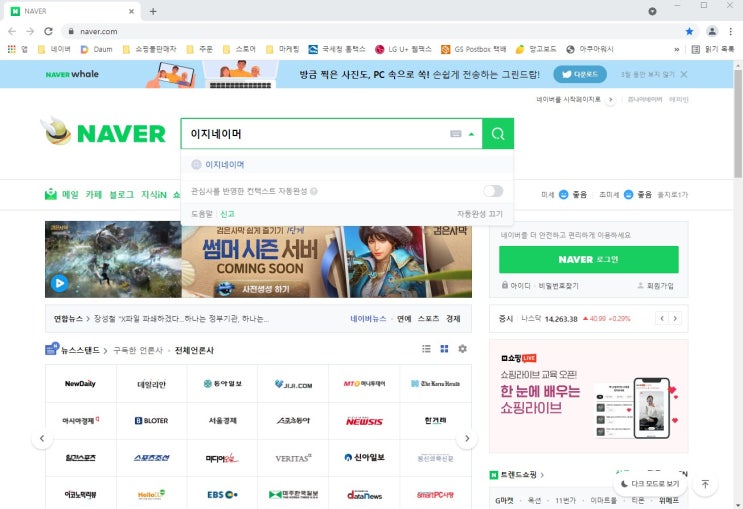Go to next newsstand page arrow
This screenshot has width=743, height=509.
coord(467,438)
